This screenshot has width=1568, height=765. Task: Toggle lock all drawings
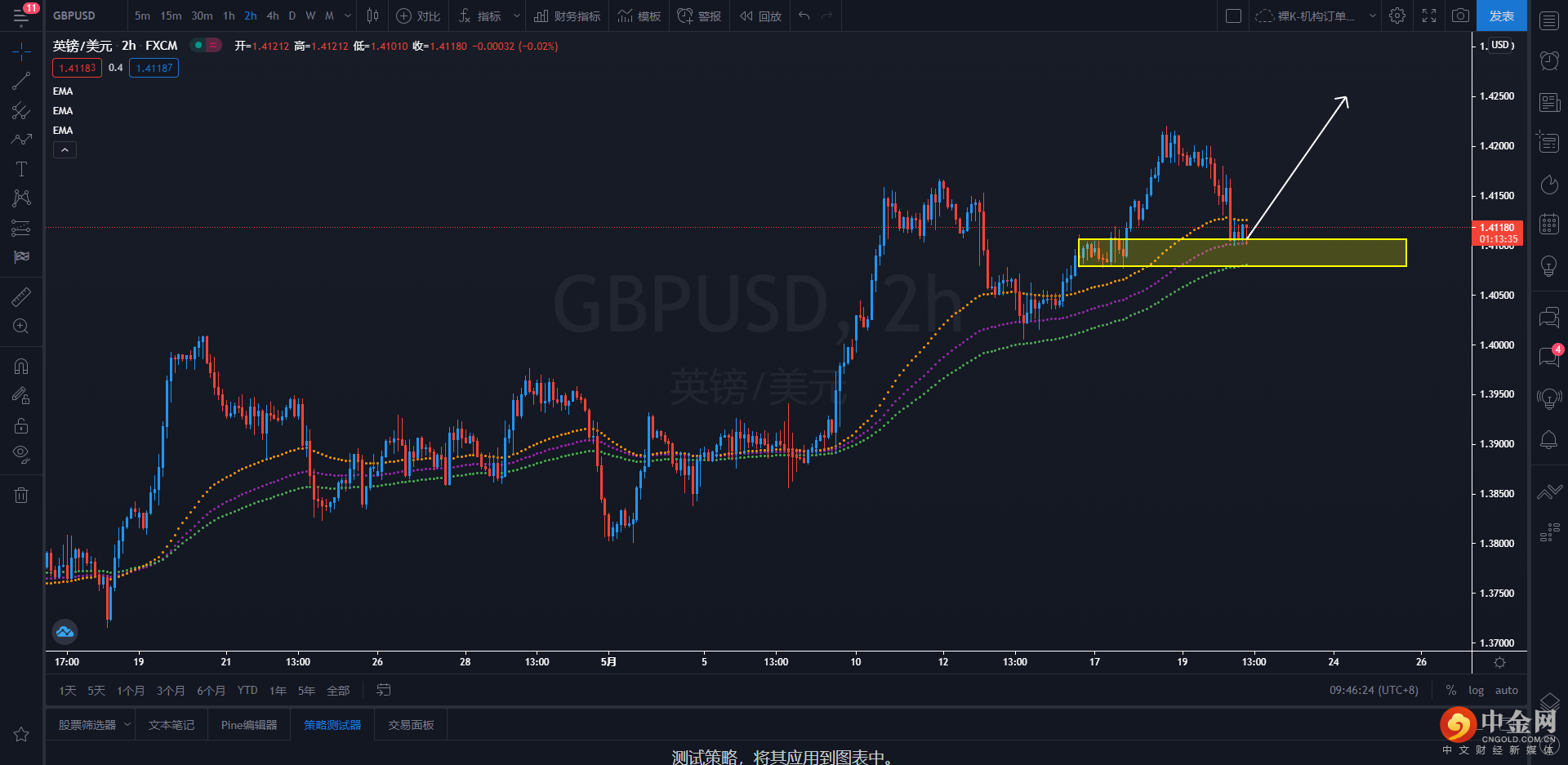(21, 425)
